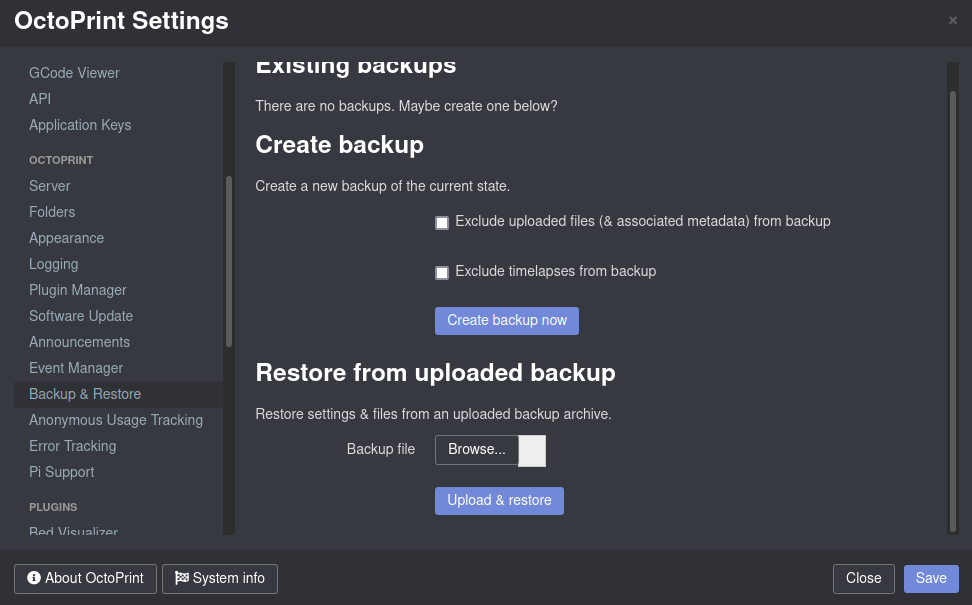Tick Exclude timelapses from backup checkbox
This screenshot has width=972, height=605.
(x=442, y=273)
